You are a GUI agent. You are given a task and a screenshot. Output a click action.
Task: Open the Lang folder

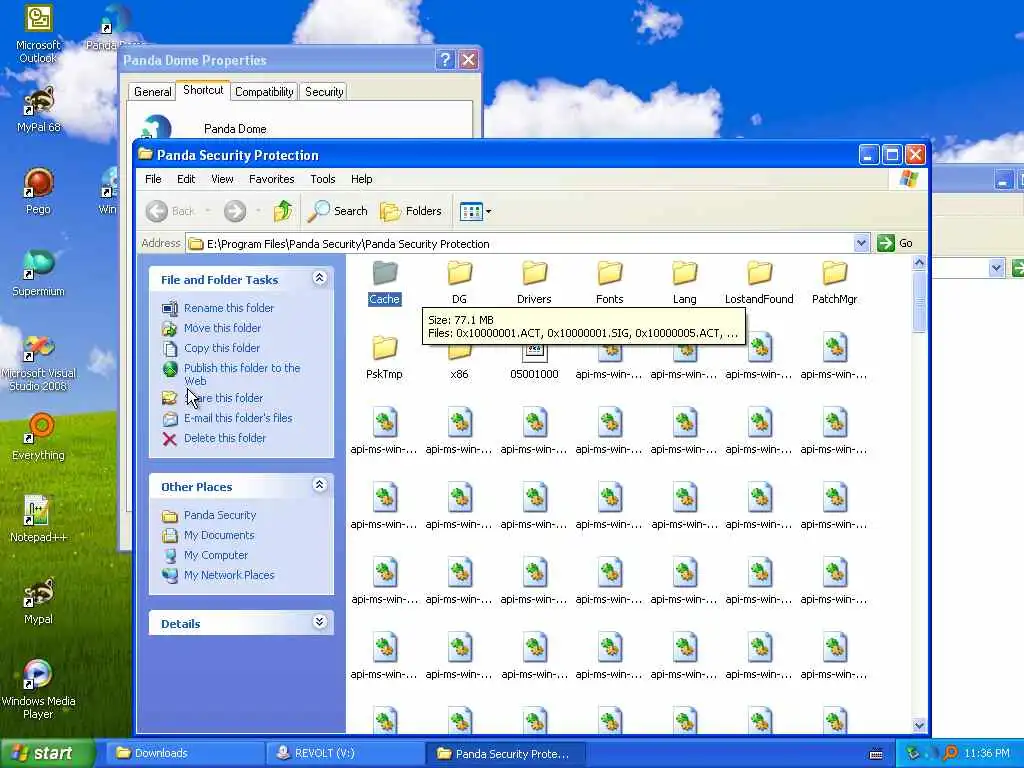click(684, 273)
